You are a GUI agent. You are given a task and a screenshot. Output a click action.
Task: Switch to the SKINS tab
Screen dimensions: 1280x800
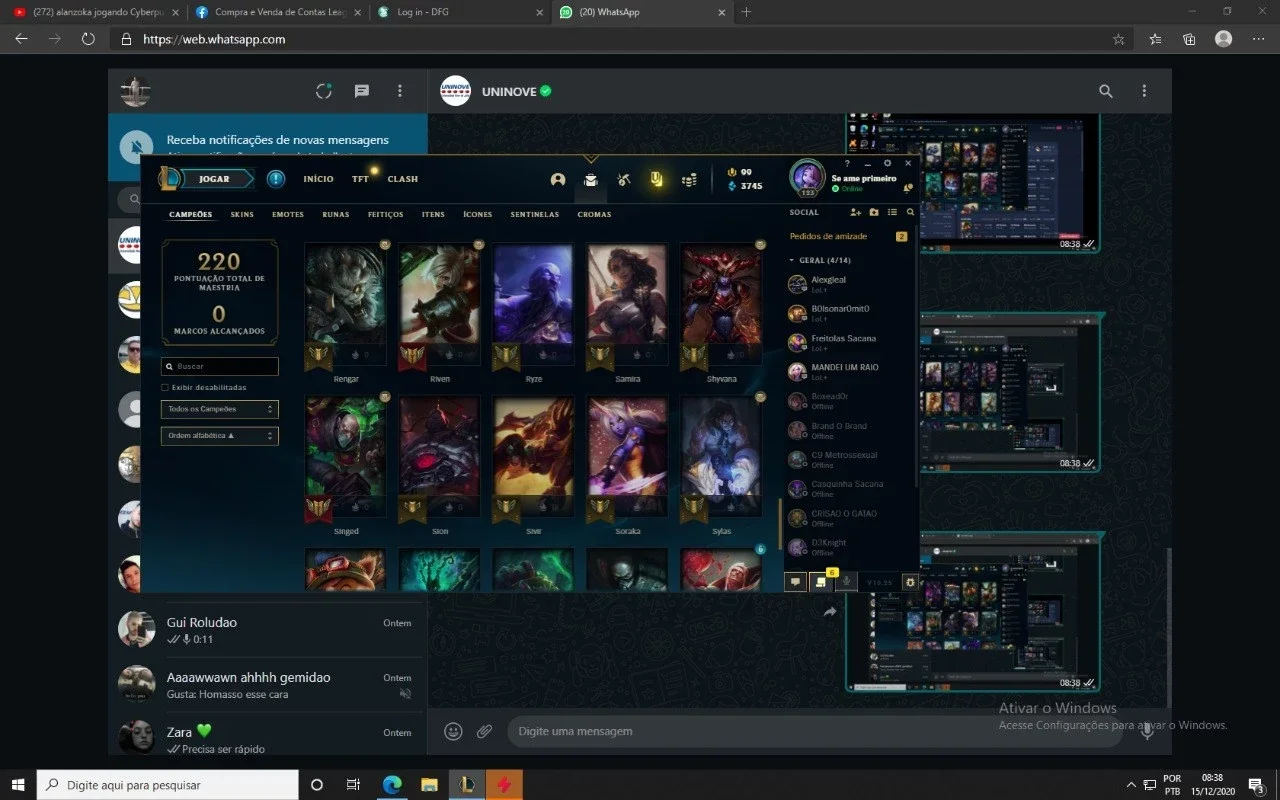coord(242,214)
